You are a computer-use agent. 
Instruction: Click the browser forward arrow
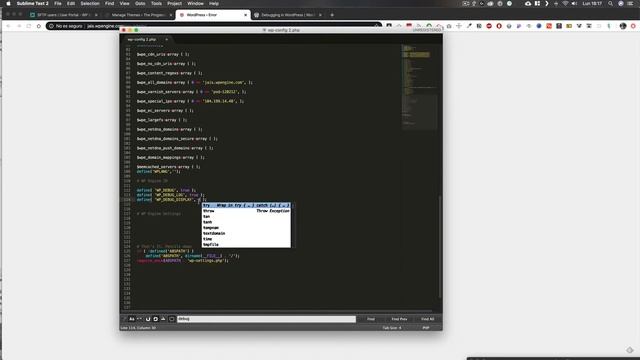(x=19, y=26)
